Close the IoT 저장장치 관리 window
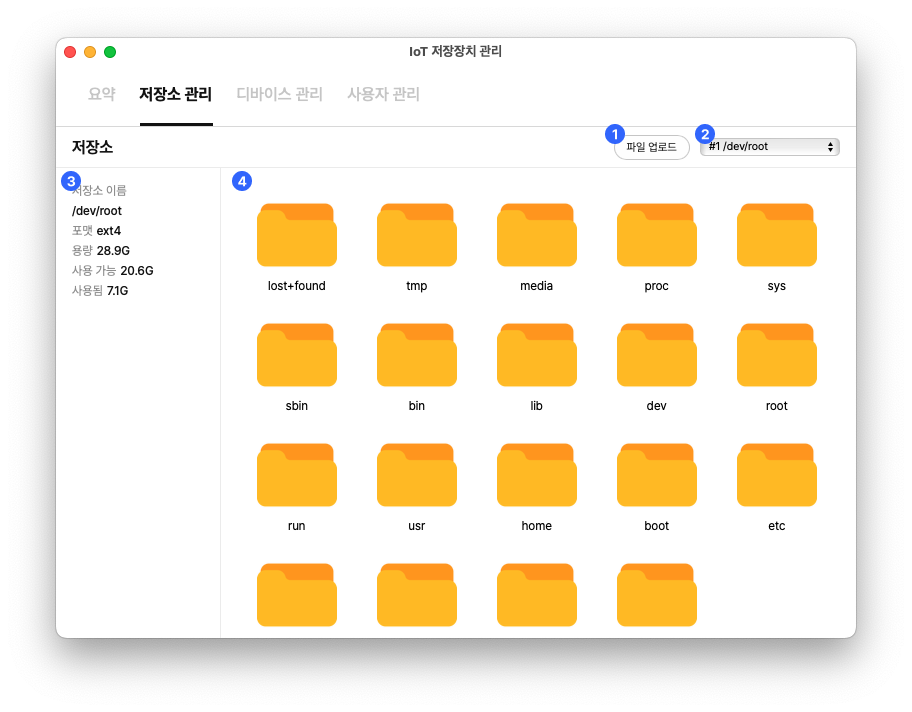The height and width of the screenshot is (712, 912). [70, 52]
